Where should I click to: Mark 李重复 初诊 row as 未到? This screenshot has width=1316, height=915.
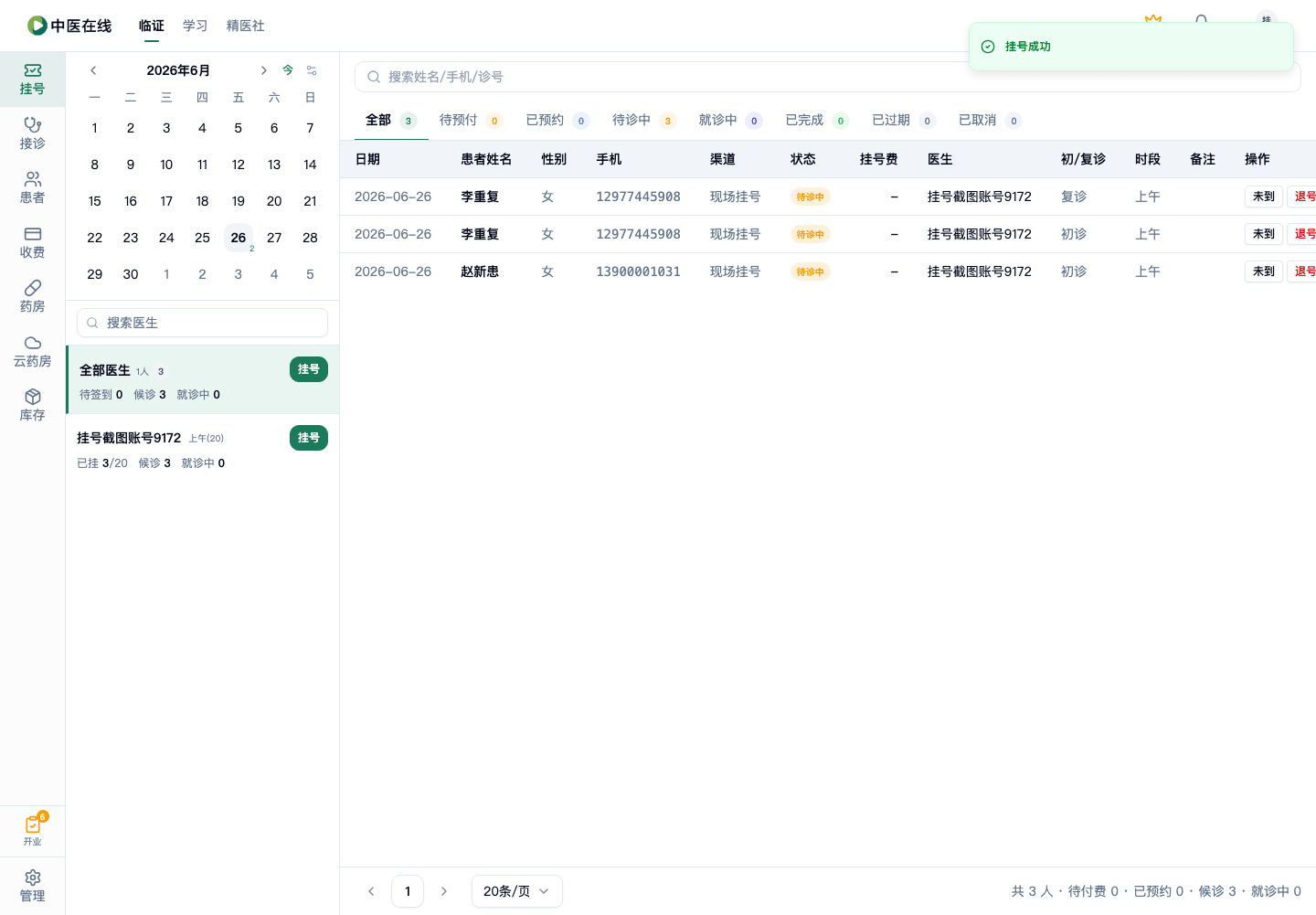coord(1264,234)
